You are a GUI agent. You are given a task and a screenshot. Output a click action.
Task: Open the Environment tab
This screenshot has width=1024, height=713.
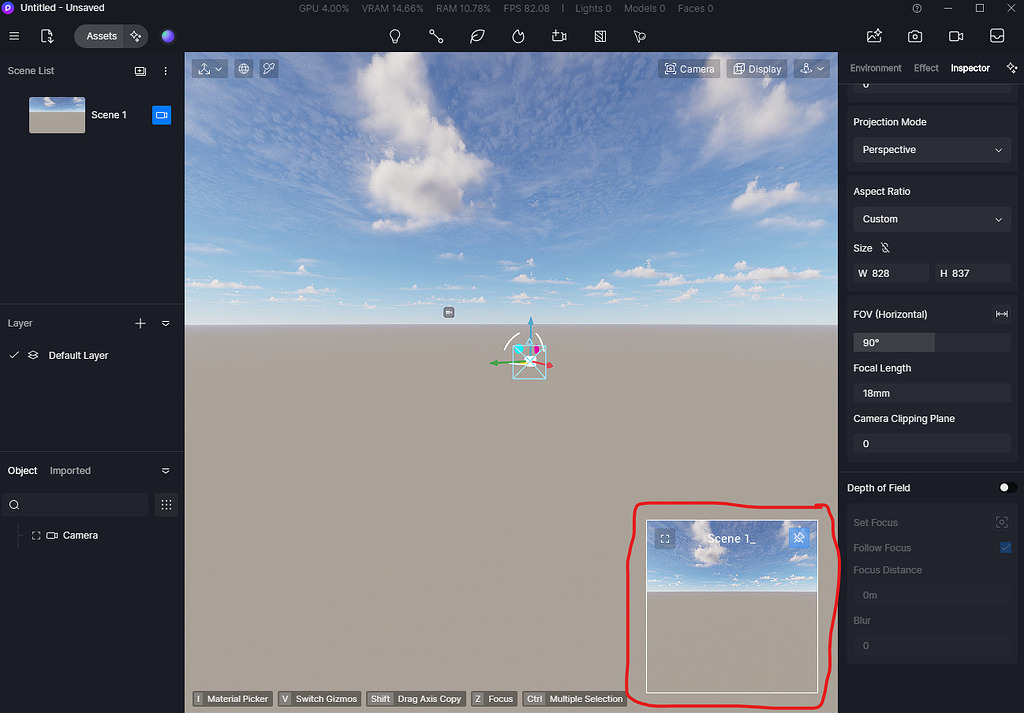tap(875, 68)
